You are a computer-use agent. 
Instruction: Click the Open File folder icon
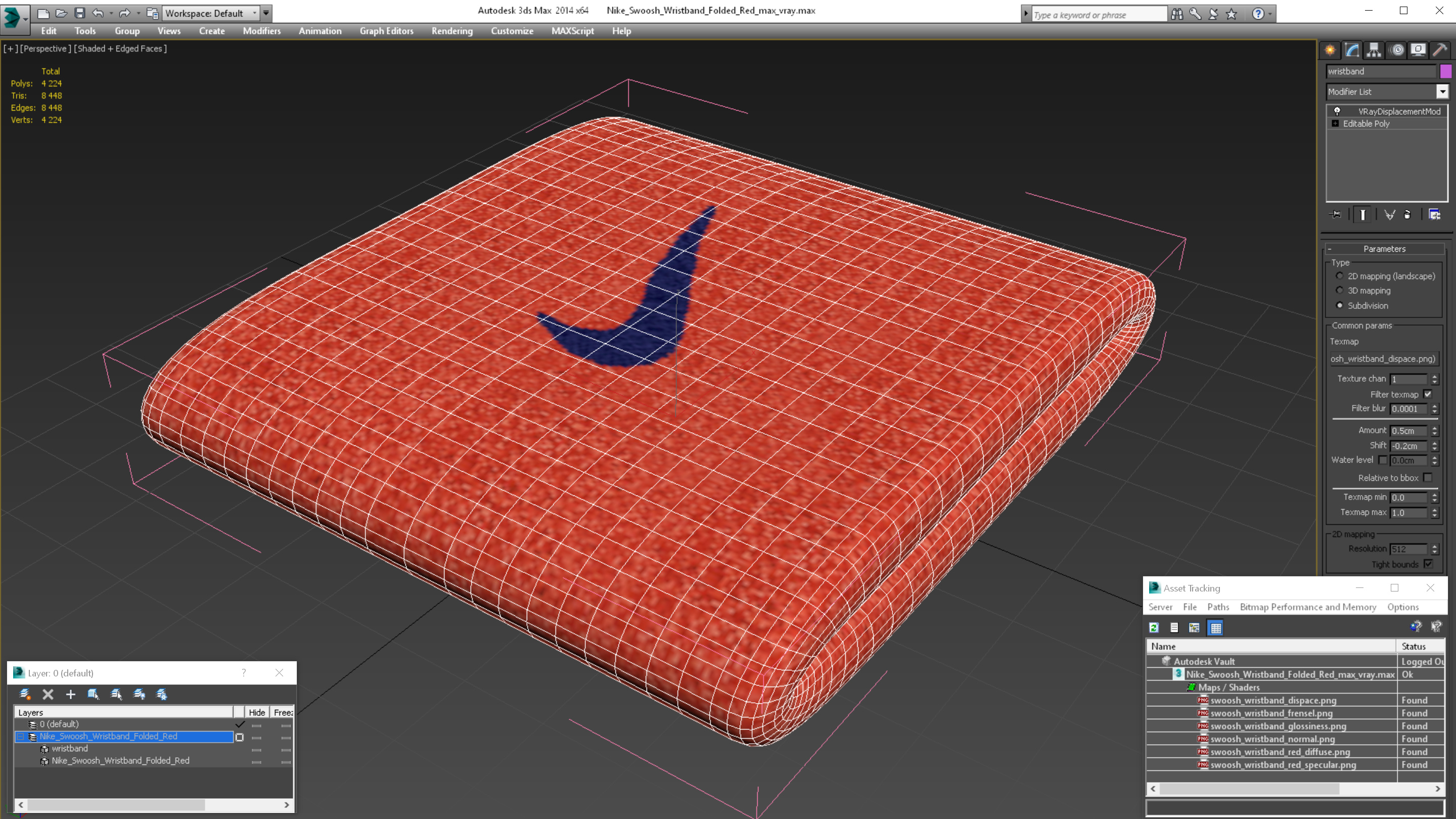(61, 13)
